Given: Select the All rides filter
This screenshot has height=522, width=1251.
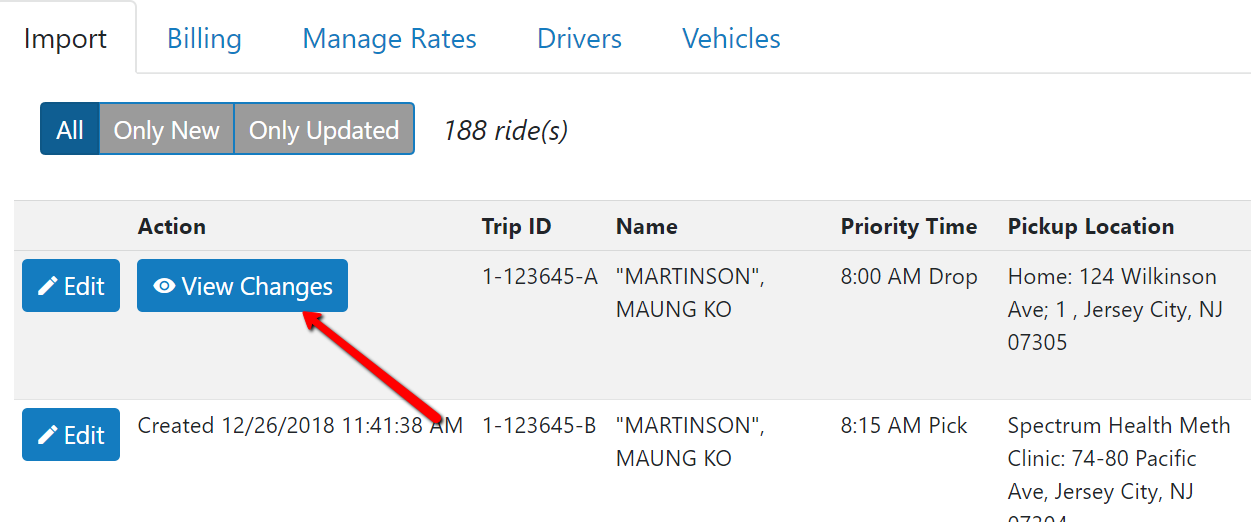Looking at the screenshot, I should point(70,130).
